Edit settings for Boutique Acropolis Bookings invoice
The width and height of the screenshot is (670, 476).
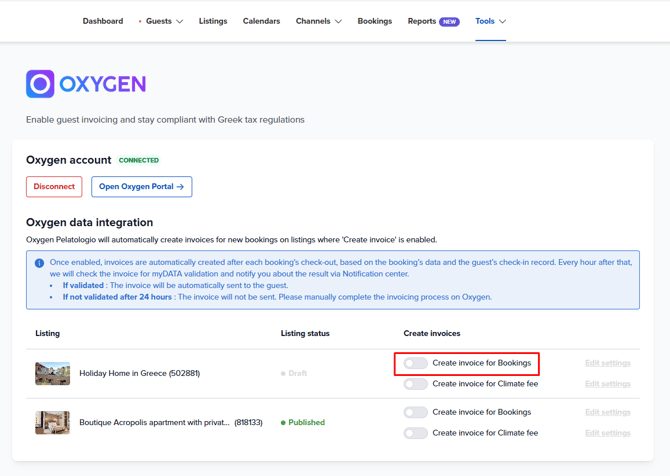(x=608, y=412)
